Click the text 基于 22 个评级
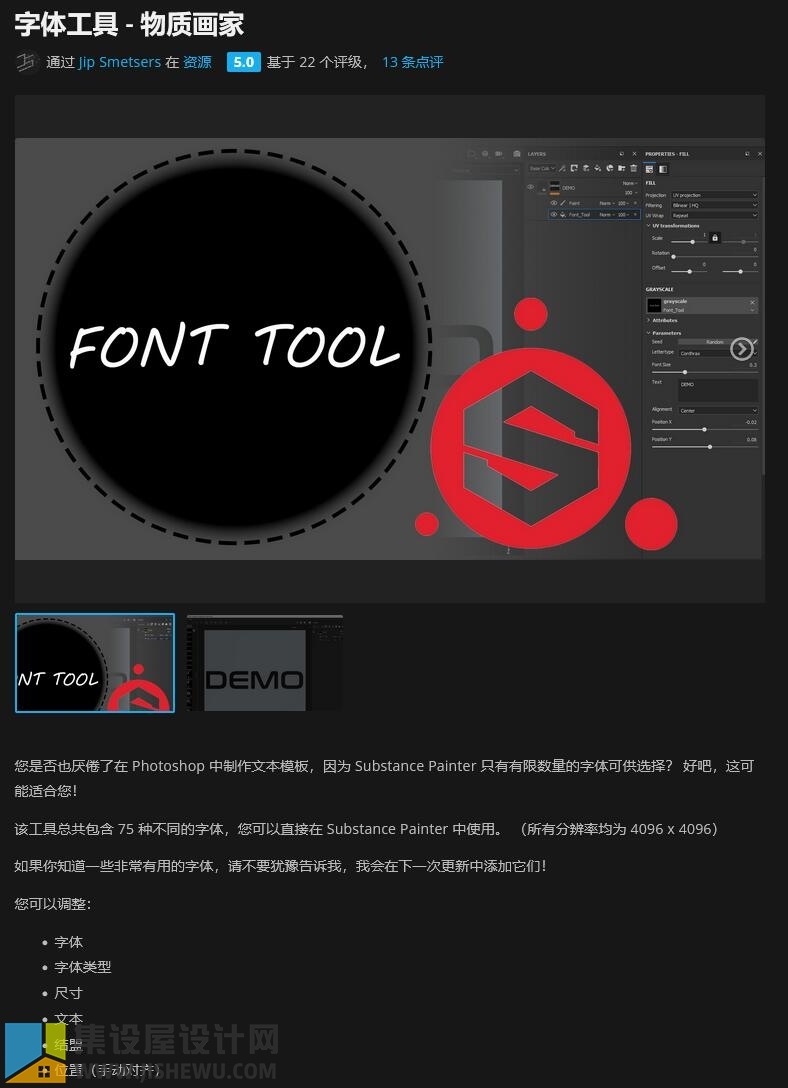This screenshot has width=788, height=1088. tap(316, 62)
